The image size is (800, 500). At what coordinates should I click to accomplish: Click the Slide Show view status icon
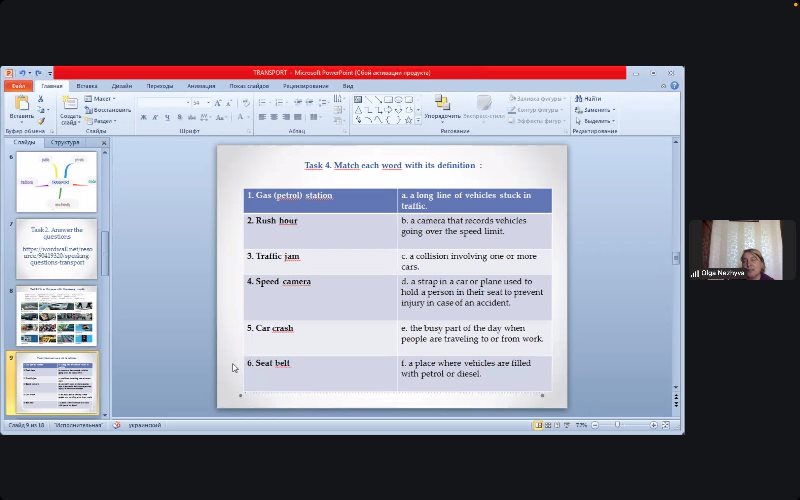pyautogui.click(x=567, y=425)
